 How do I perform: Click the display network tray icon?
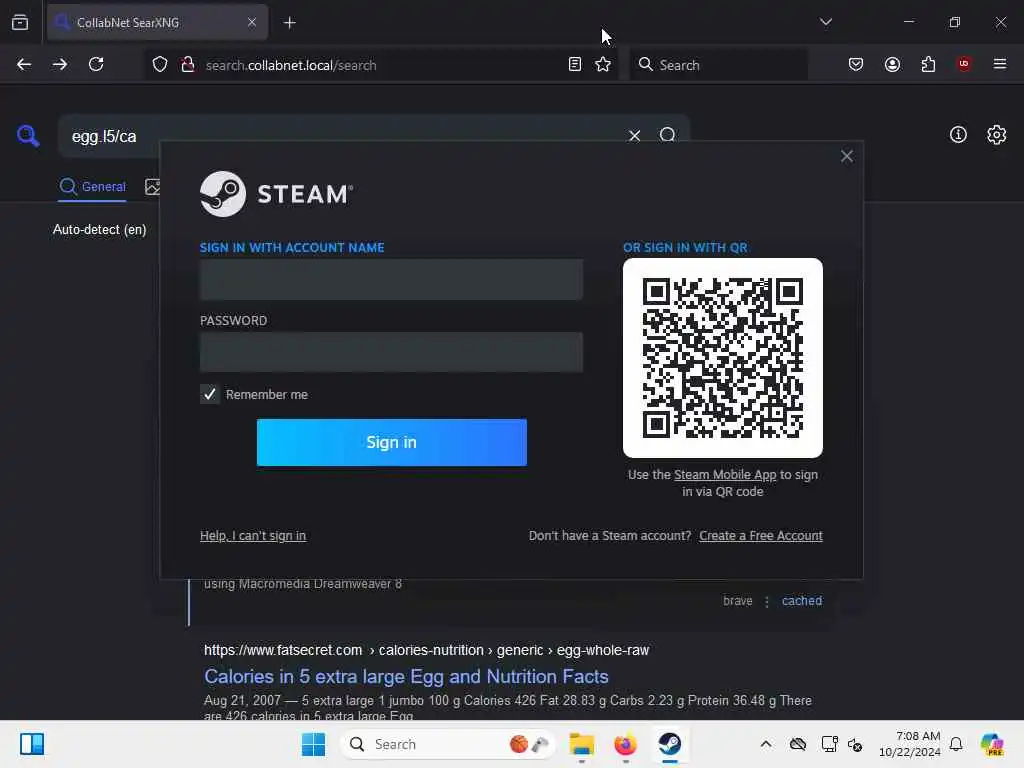coord(829,744)
